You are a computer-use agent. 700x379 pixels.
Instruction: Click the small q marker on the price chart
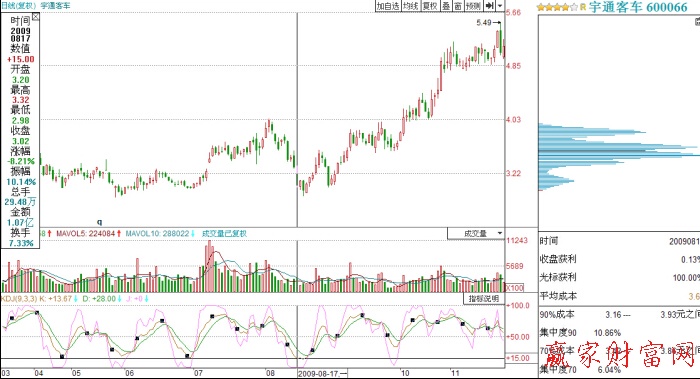tap(100, 222)
